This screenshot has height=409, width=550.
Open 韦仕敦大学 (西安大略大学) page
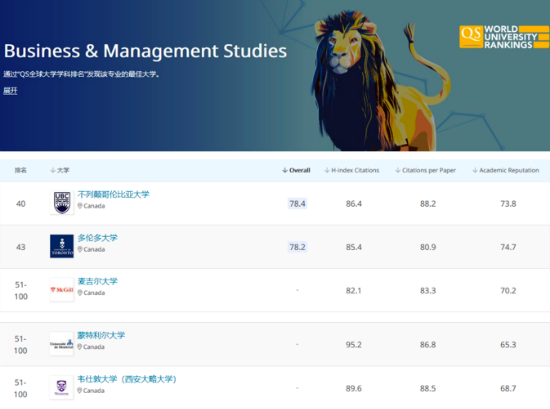coord(127,379)
